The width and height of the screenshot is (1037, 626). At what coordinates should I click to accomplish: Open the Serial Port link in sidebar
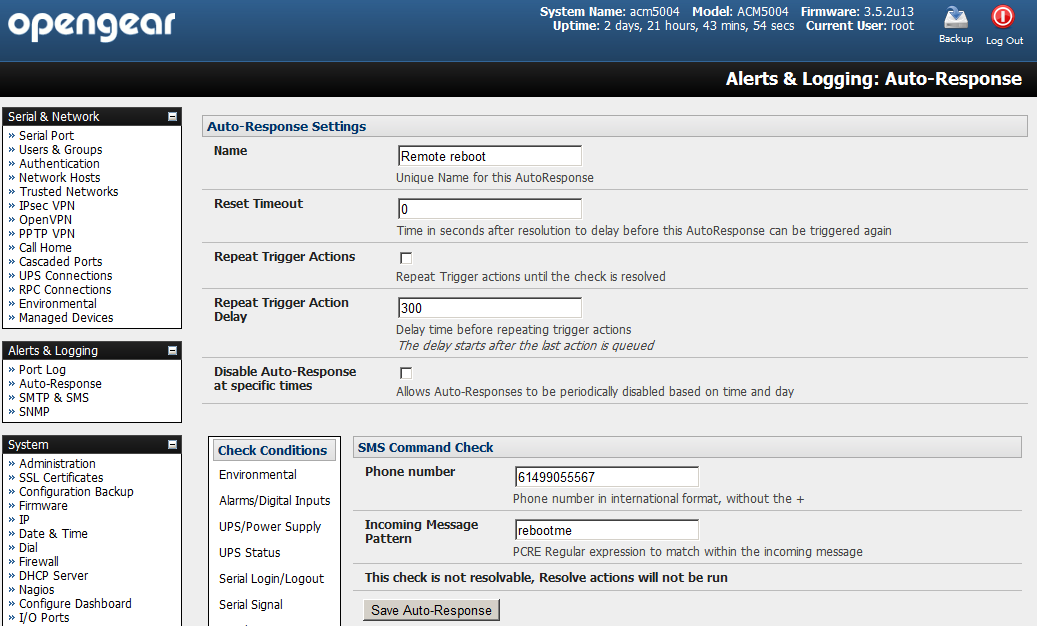46,136
